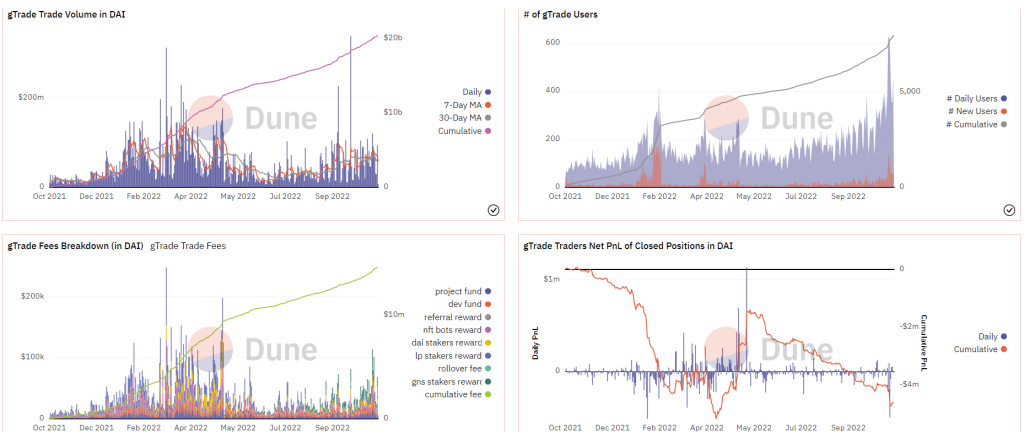This screenshot has width=1024, height=432.
Task: Click the Dune watermark logo in gTrade Users chart
Action: [768, 118]
